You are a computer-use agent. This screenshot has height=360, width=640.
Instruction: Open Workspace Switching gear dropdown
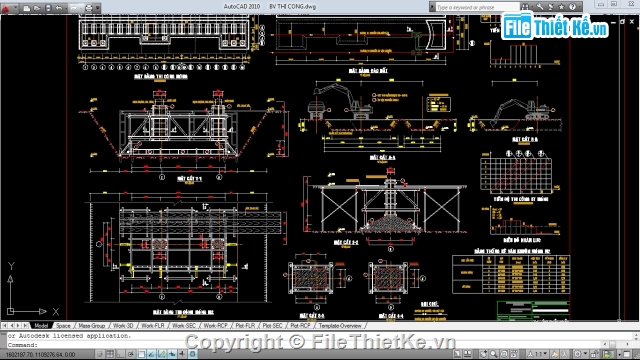click(579, 354)
